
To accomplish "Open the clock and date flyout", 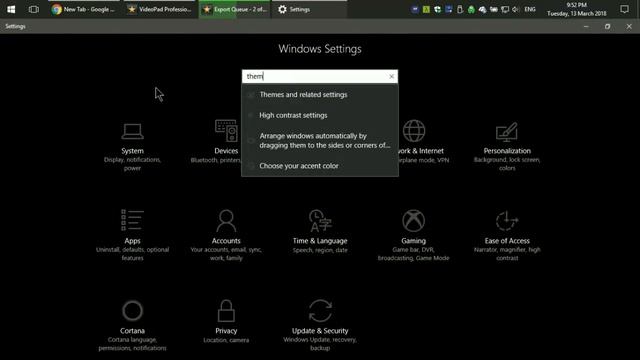I will point(576,9).
